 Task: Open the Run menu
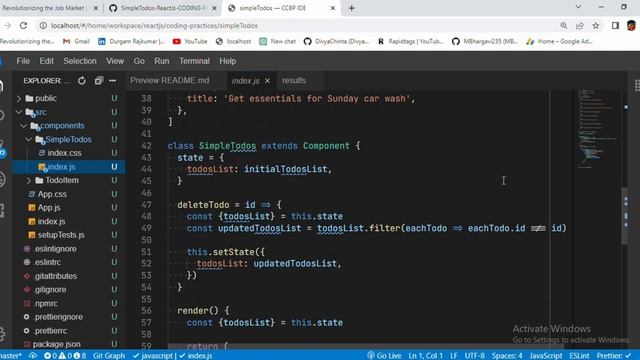coord(162,61)
